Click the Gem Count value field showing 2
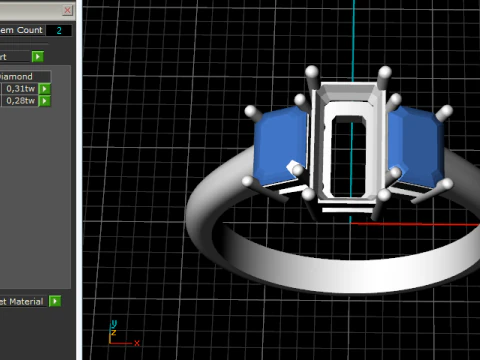 tap(59, 30)
